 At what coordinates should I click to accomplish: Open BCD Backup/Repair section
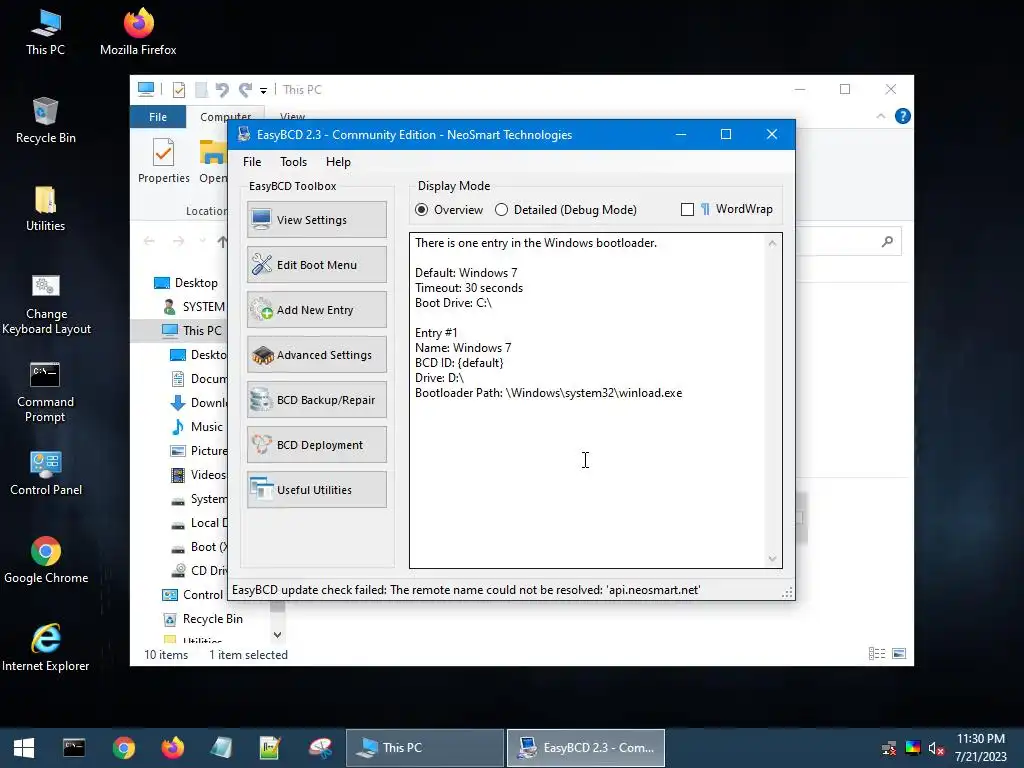317,400
